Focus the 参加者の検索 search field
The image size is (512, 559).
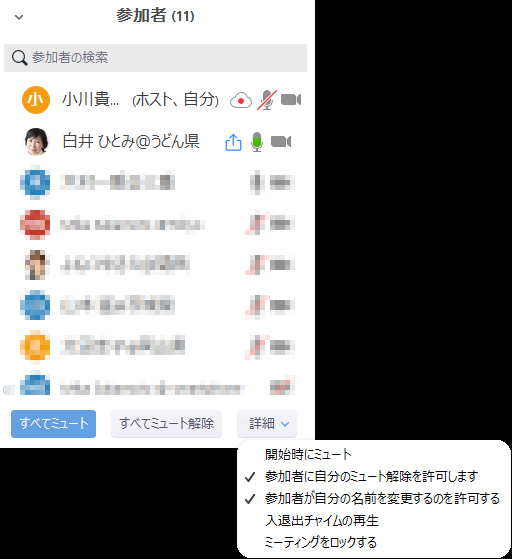(x=155, y=58)
